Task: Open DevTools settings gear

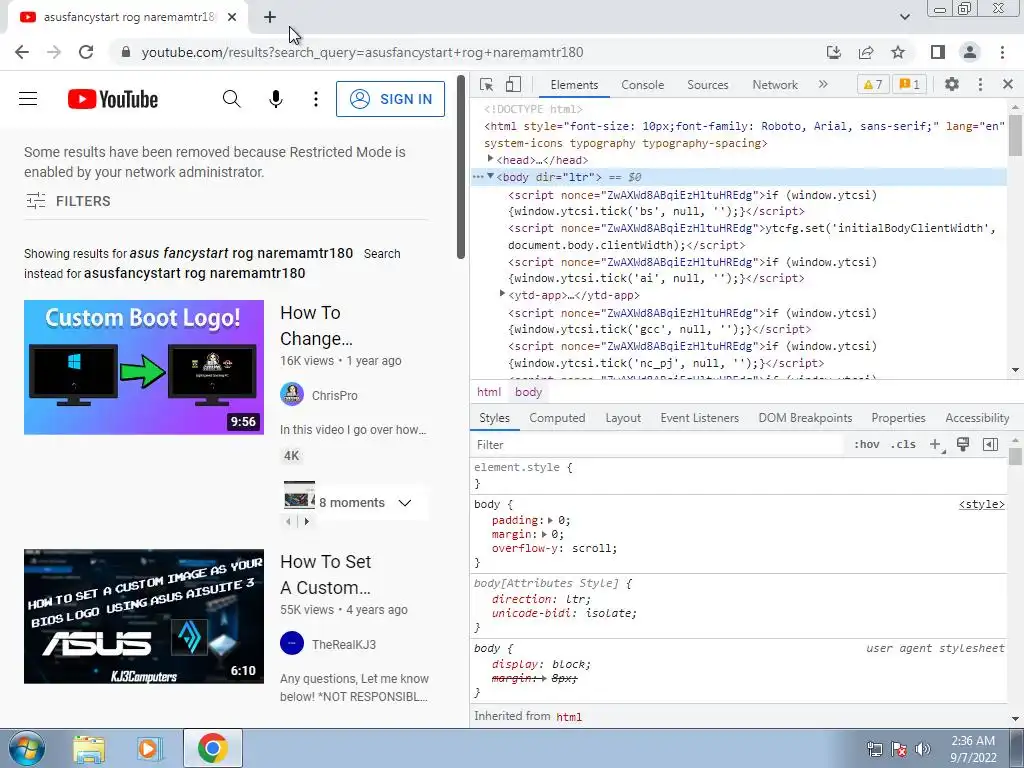Action: tap(952, 84)
